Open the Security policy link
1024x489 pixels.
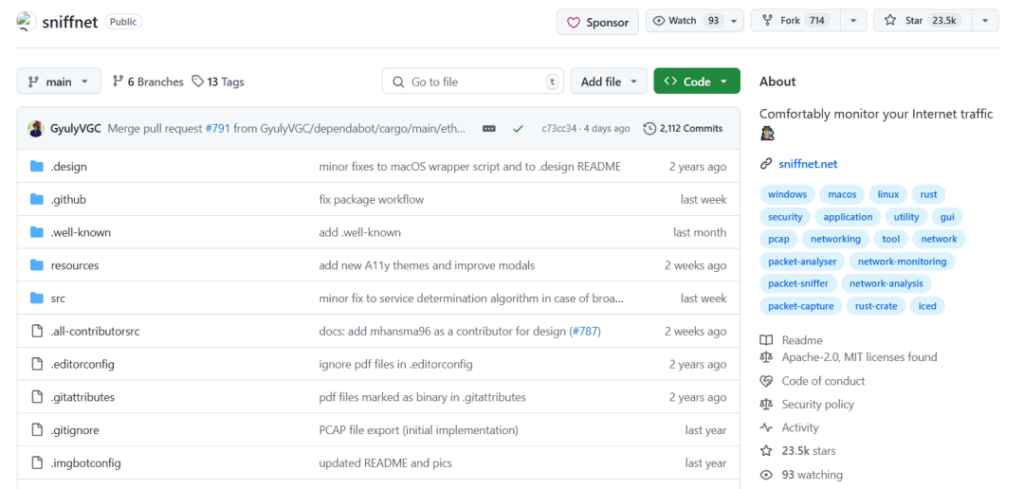coord(818,404)
